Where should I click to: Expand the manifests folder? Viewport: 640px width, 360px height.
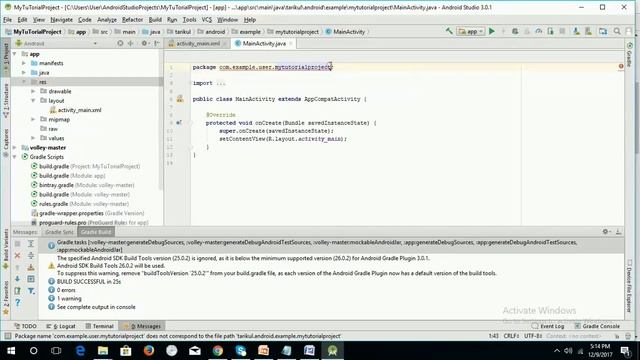click(x=24, y=63)
